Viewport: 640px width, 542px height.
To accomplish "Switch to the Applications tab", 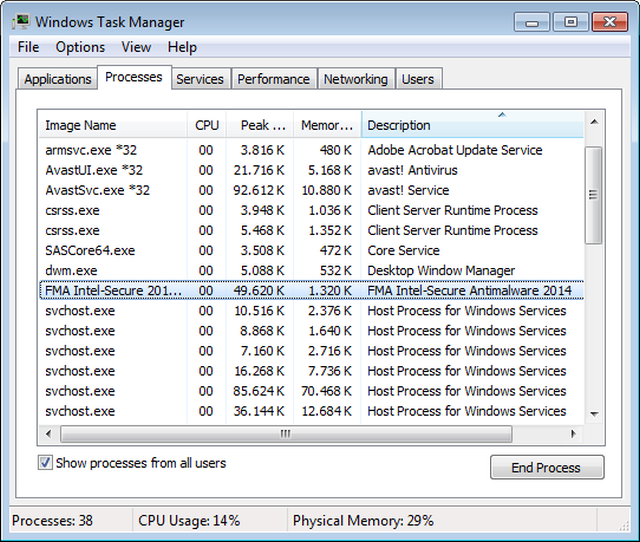I will click(58, 79).
